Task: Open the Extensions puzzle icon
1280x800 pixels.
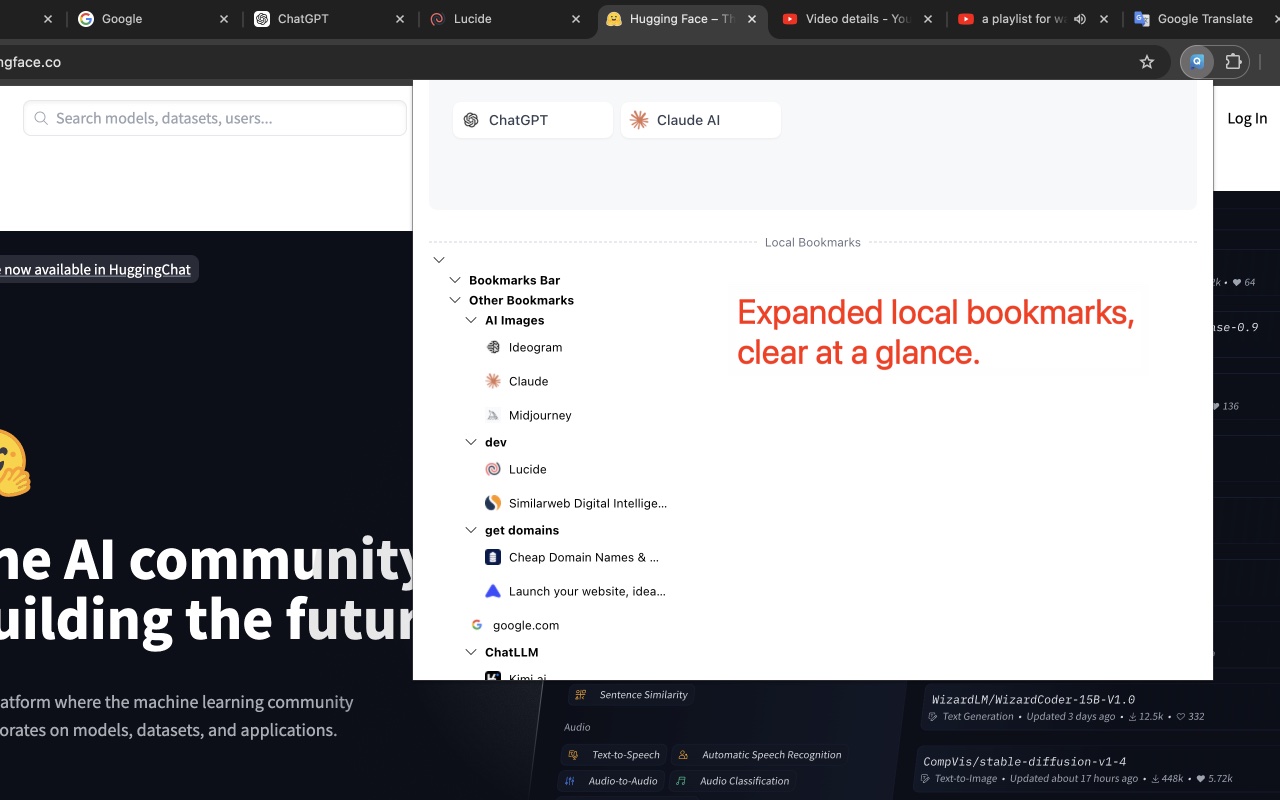Action: 1234,62
